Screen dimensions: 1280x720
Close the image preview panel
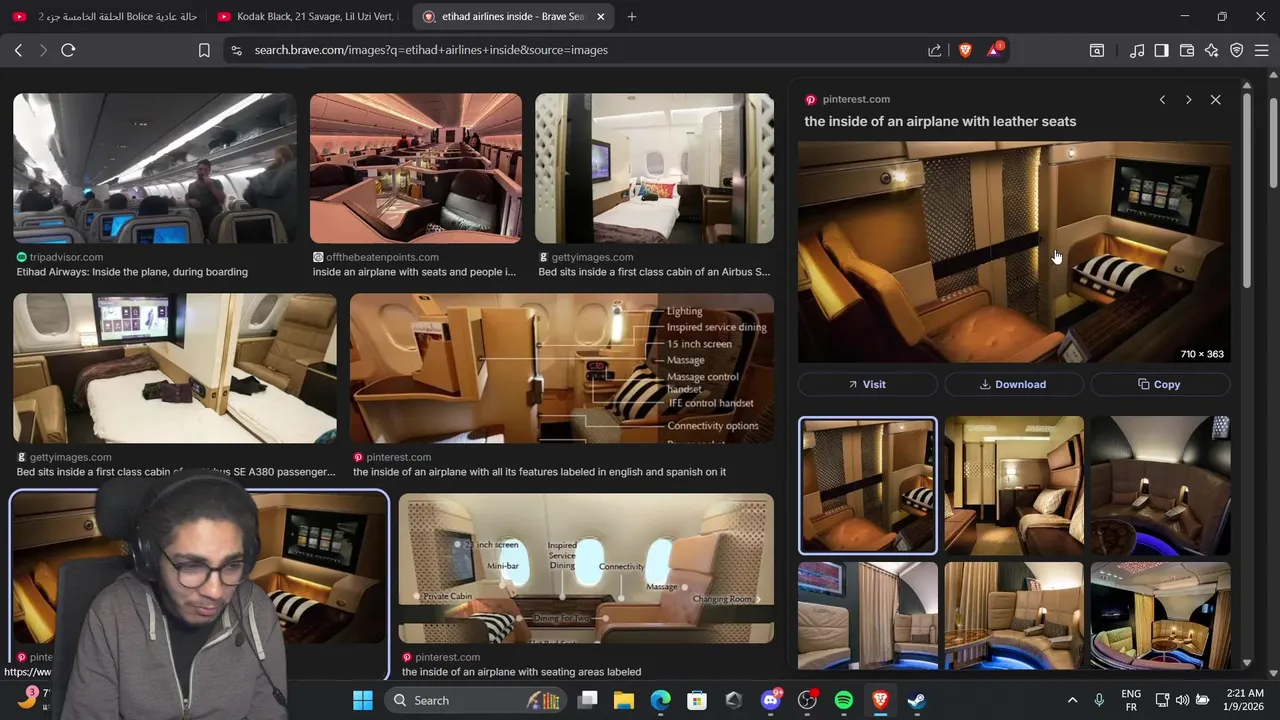click(x=1215, y=100)
